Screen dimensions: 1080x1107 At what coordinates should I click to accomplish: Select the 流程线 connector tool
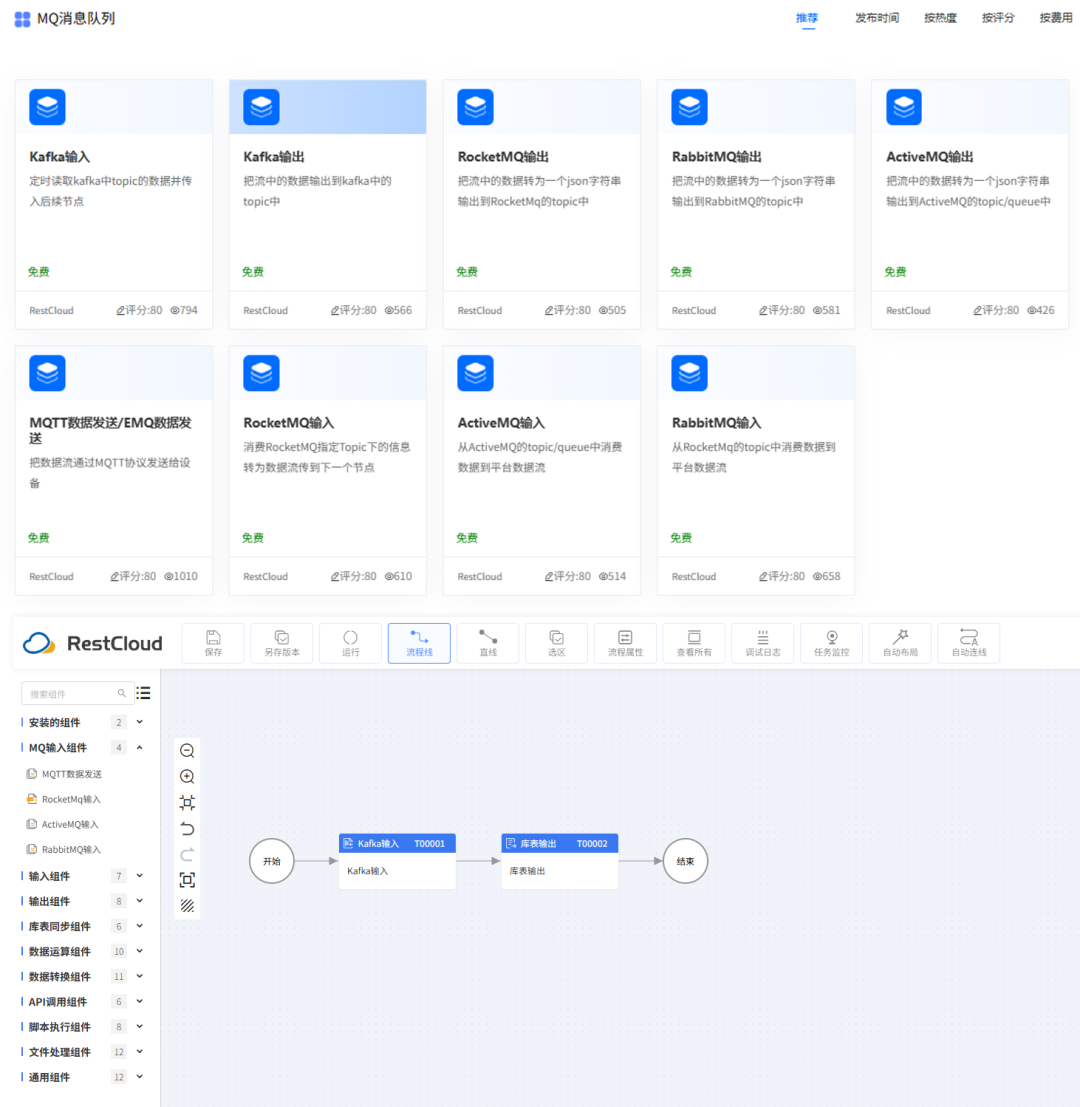pyautogui.click(x=419, y=643)
